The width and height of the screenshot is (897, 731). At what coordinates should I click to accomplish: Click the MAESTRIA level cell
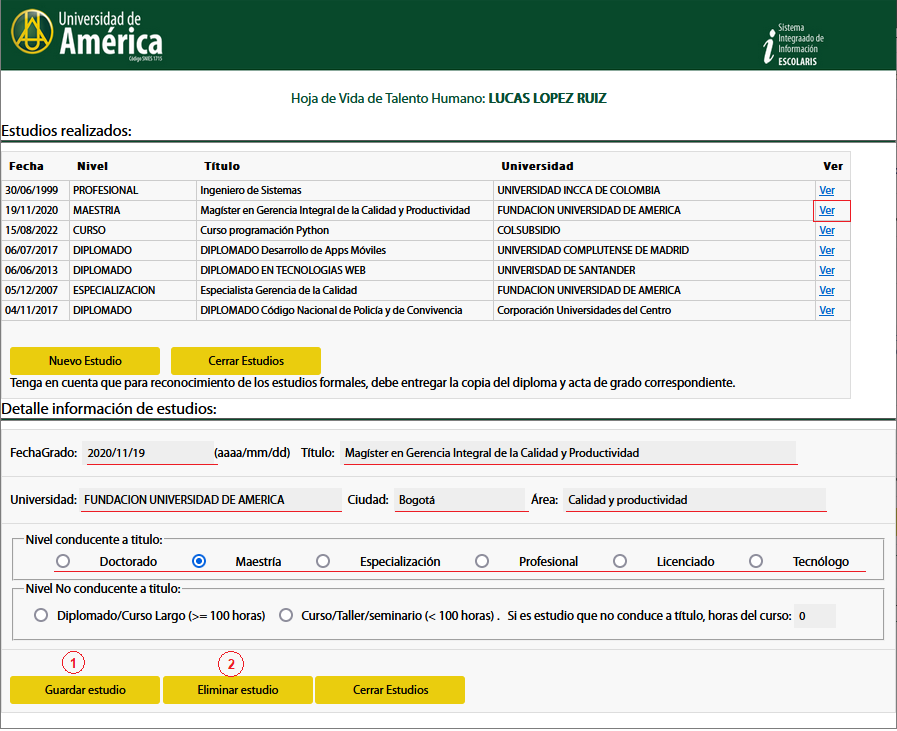click(x=133, y=210)
